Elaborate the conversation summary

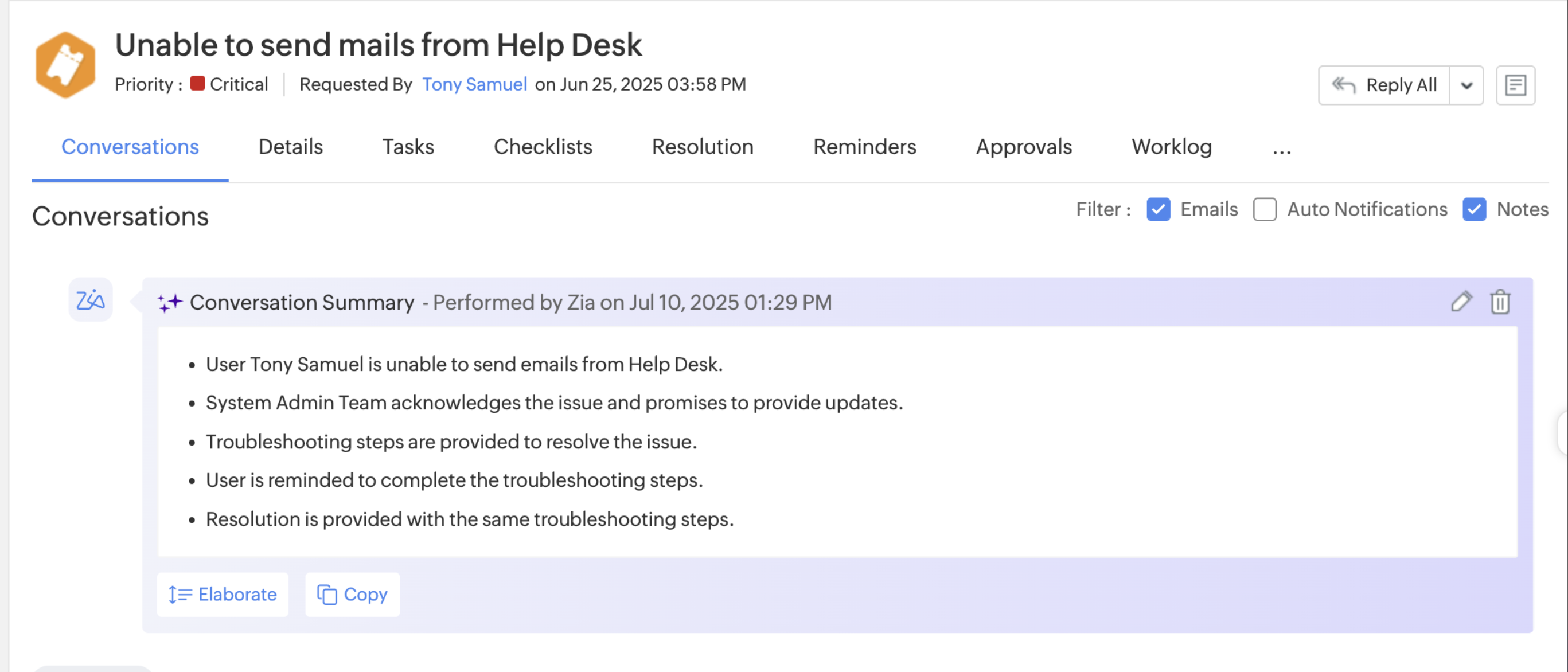pyautogui.click(x=223, y=594)
